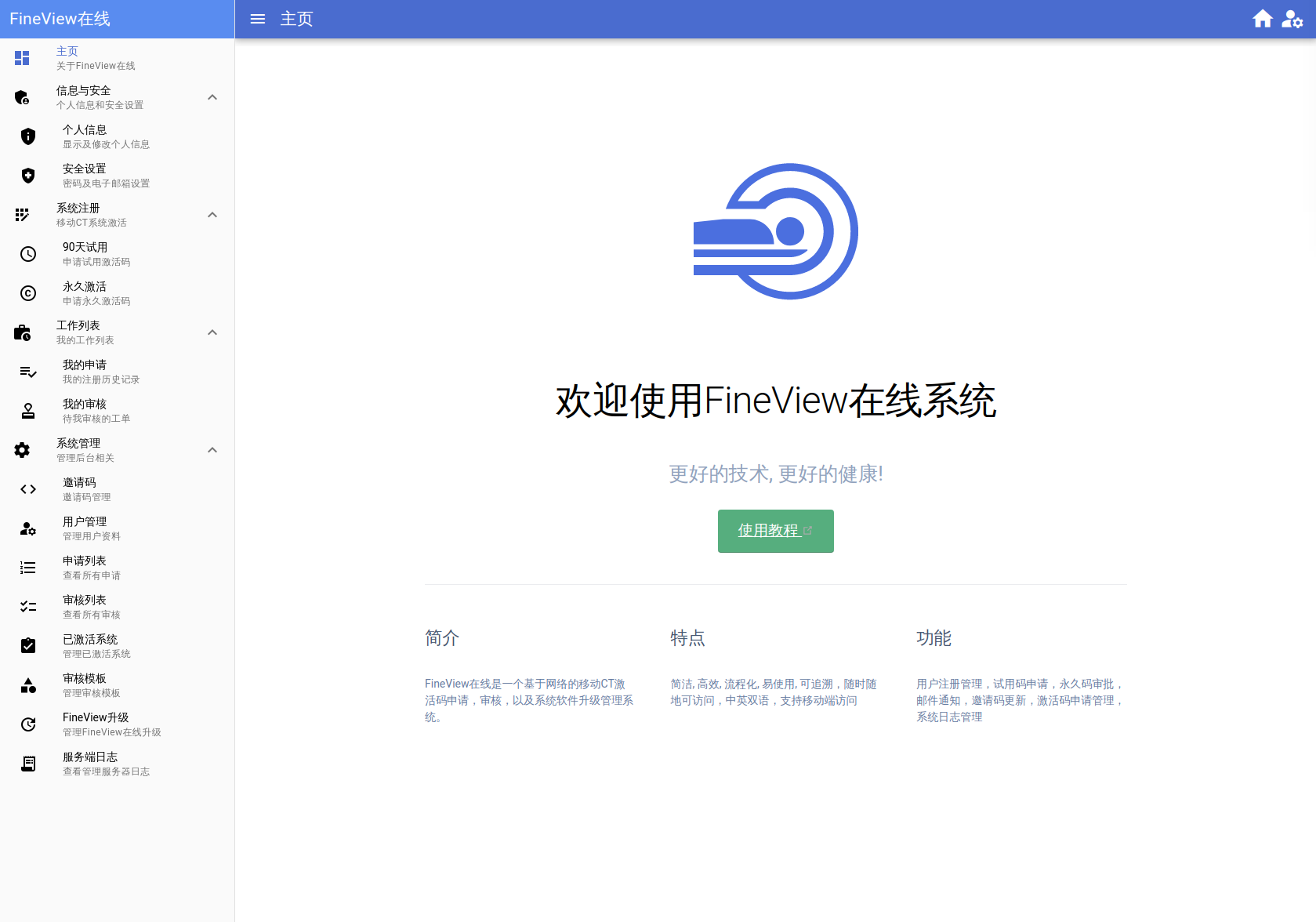Click the 系统管理 section header
1316x922 pixels.
click(118, 450)
